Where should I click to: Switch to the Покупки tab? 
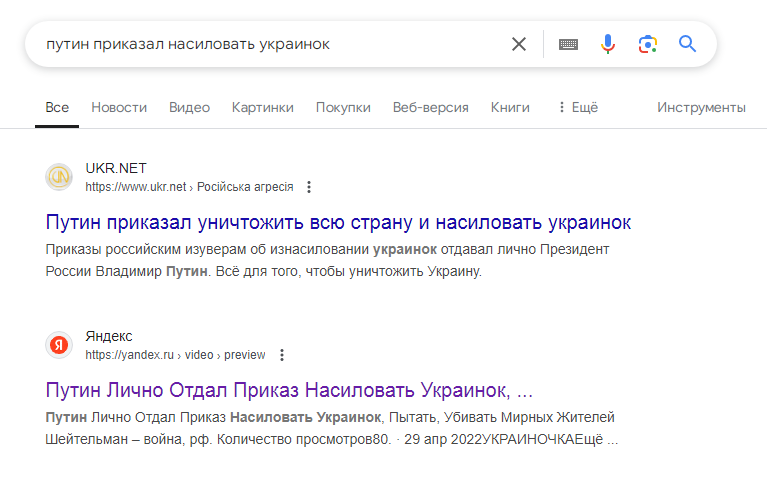coord(343,108)
